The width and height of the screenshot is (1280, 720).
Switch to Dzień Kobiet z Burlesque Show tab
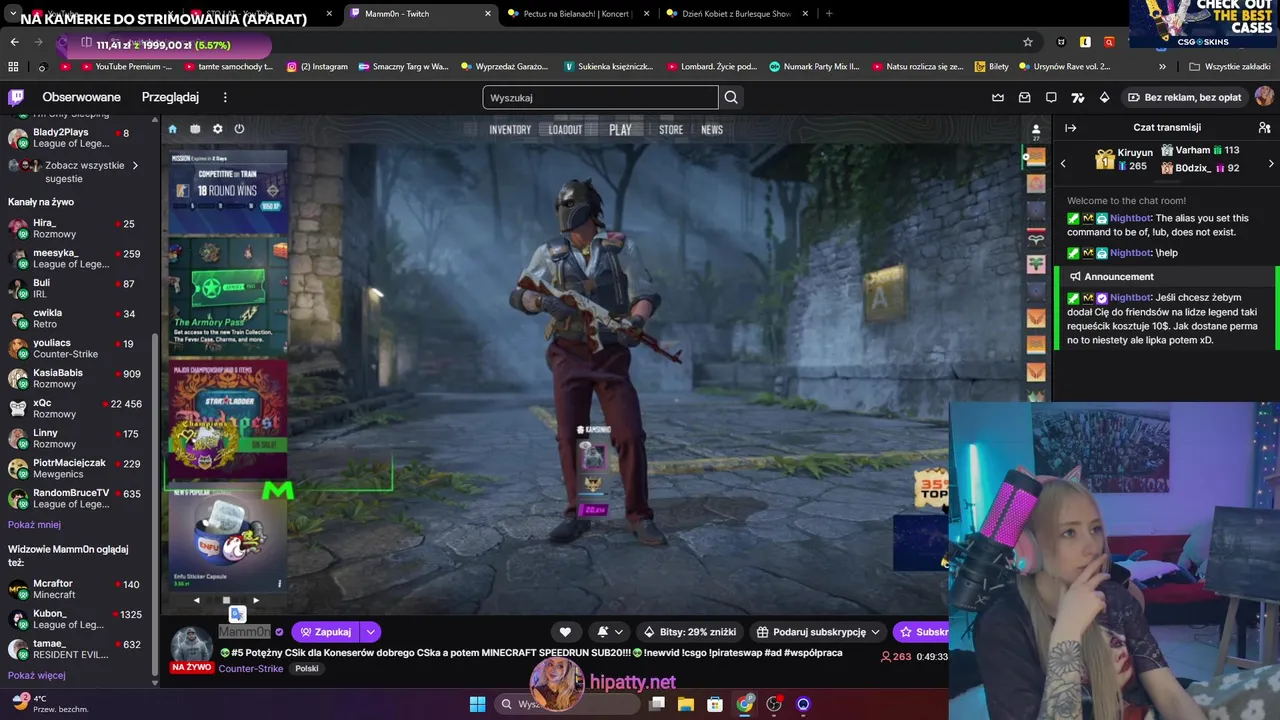[x=736, y=14]
